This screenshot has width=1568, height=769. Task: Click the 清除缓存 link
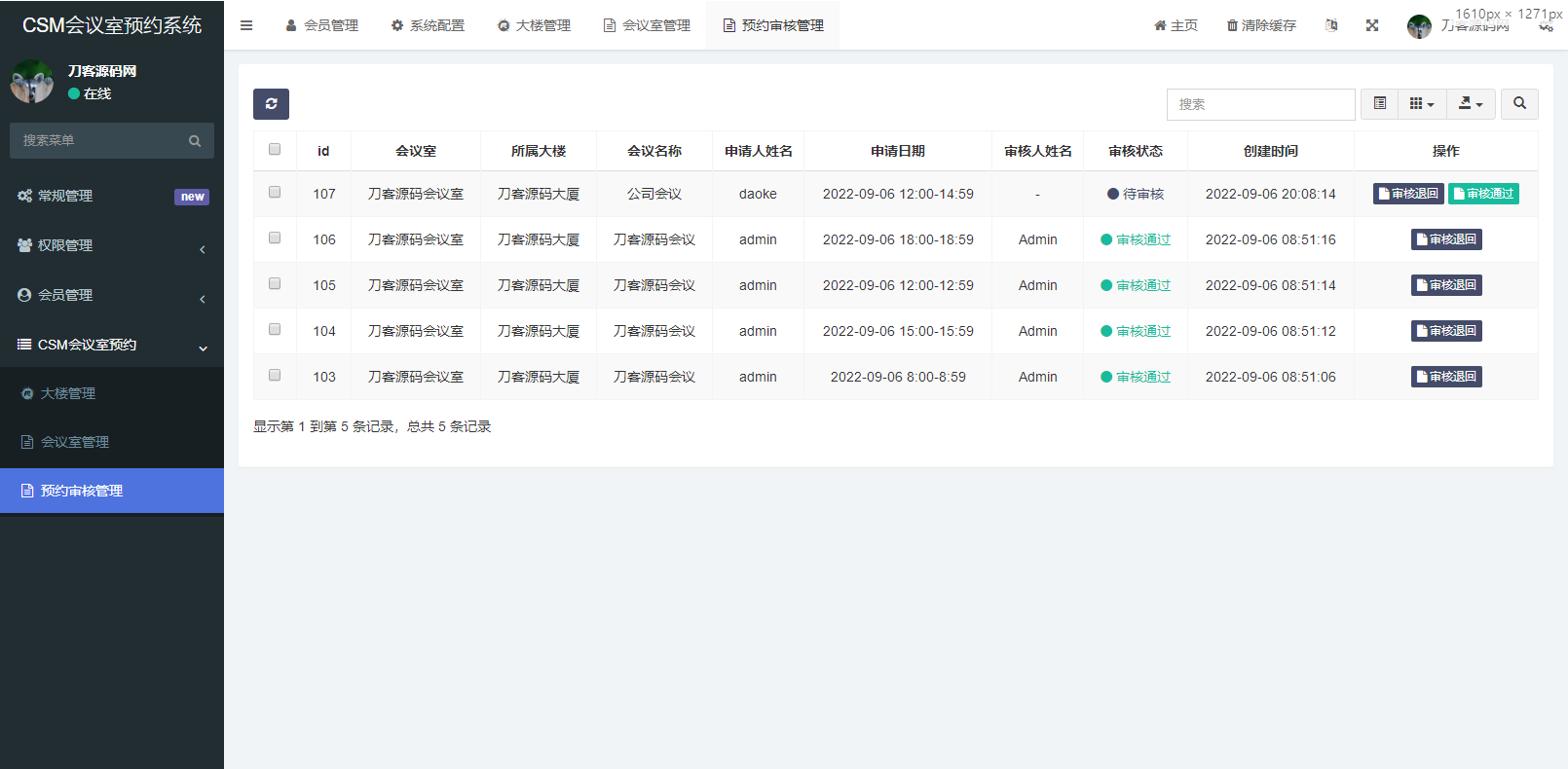(x=1261, y=25)
